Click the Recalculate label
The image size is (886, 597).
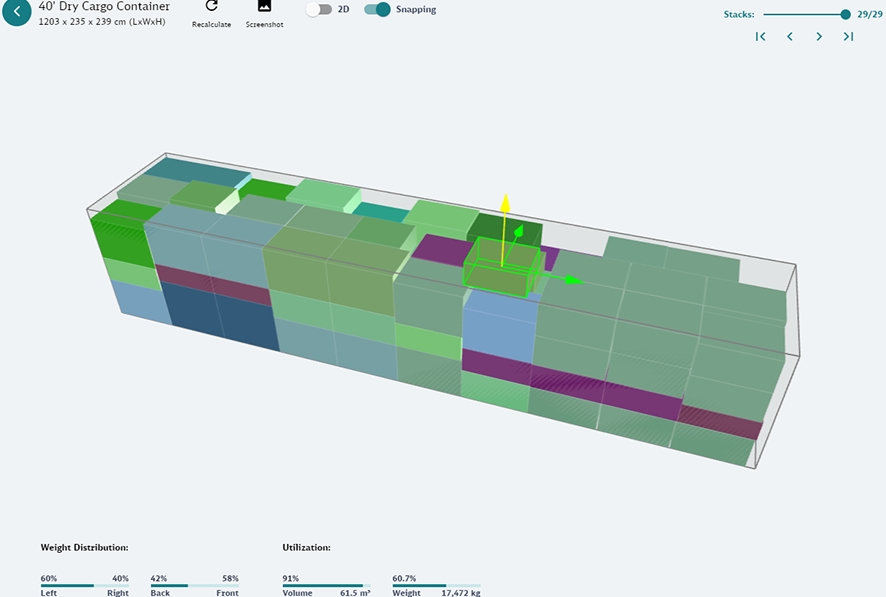pyautogui.click(x=211, y=24)
